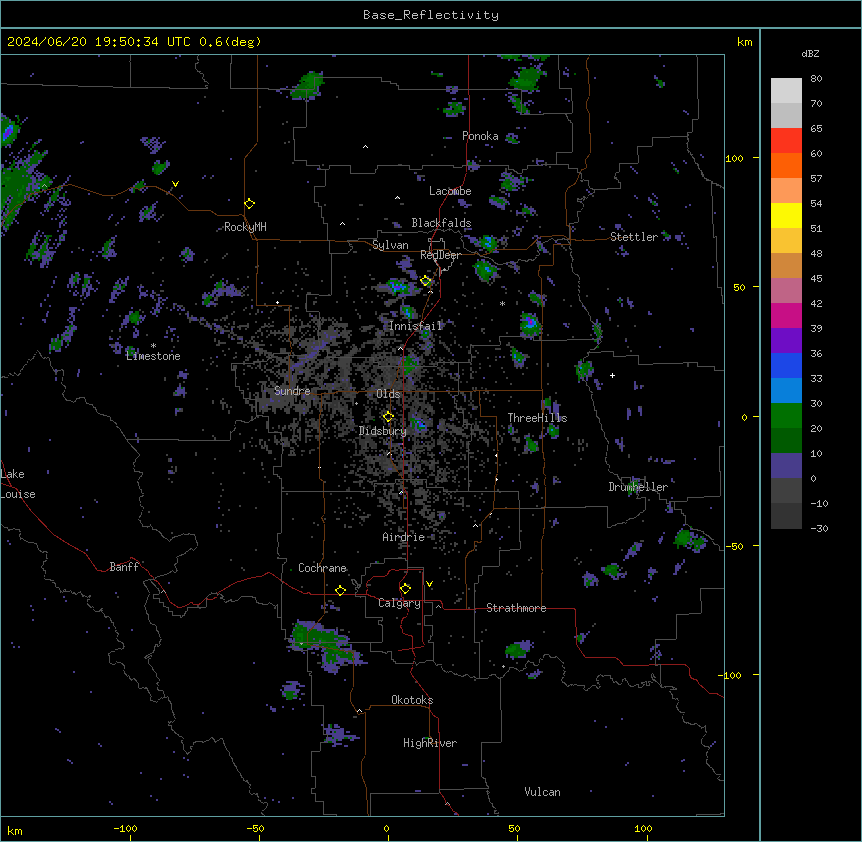The width and height of the screenshot is (862, 842).
Task: Click the Vulcan town label
Action: pos(543,792)
